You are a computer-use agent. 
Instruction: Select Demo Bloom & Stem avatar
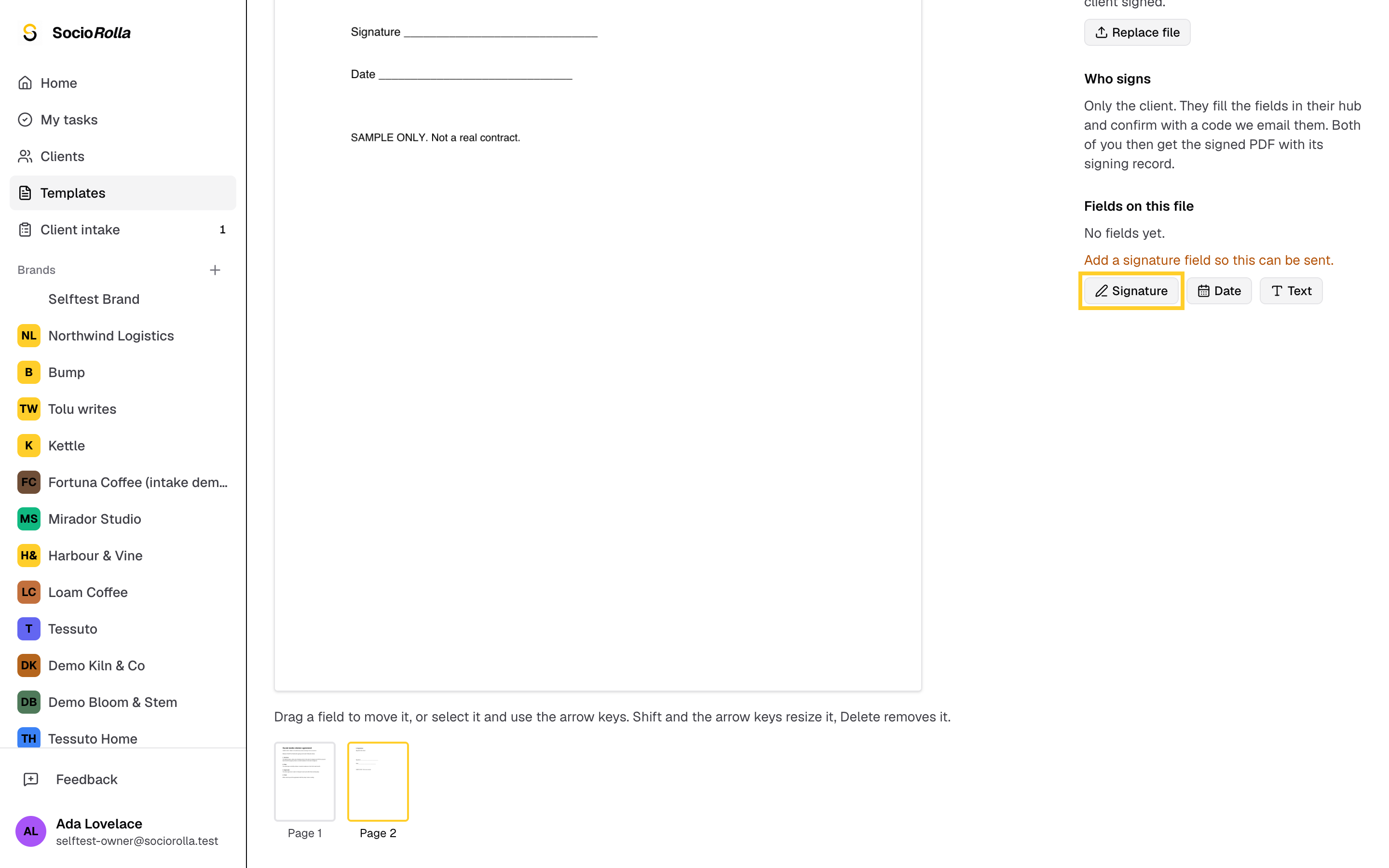(x=29, y=702)
